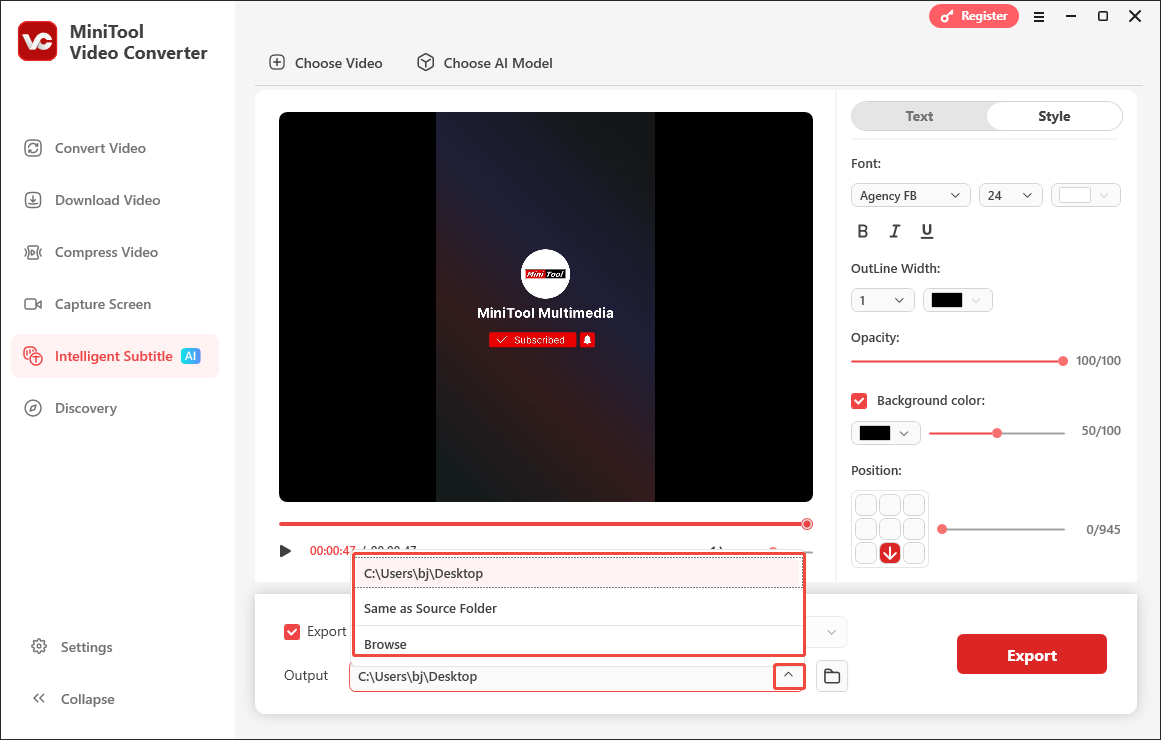Open the outline width dropdown
This screenshot has width=1161, height=740.
click(883, 300)
